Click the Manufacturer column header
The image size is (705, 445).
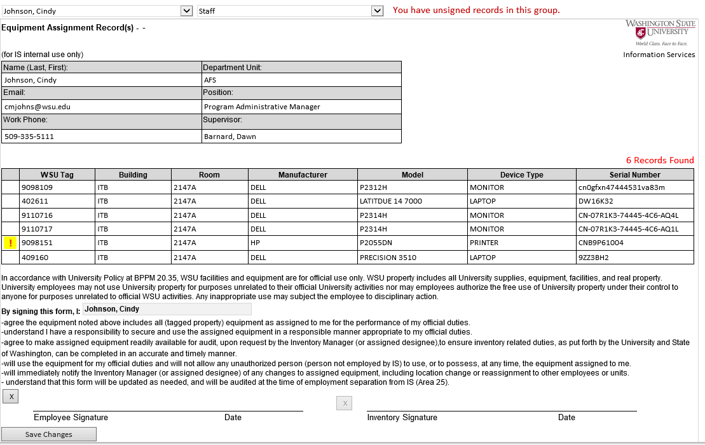pos(302,175)
